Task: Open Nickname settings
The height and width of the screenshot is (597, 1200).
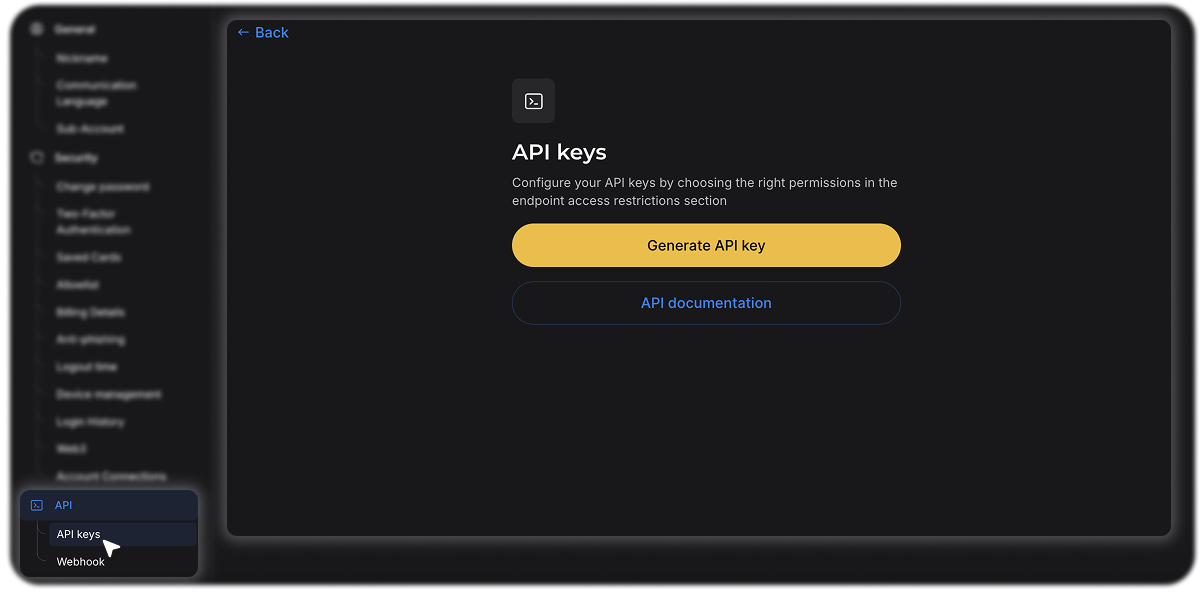Action: pyautogui.click(x=82, y=59)
